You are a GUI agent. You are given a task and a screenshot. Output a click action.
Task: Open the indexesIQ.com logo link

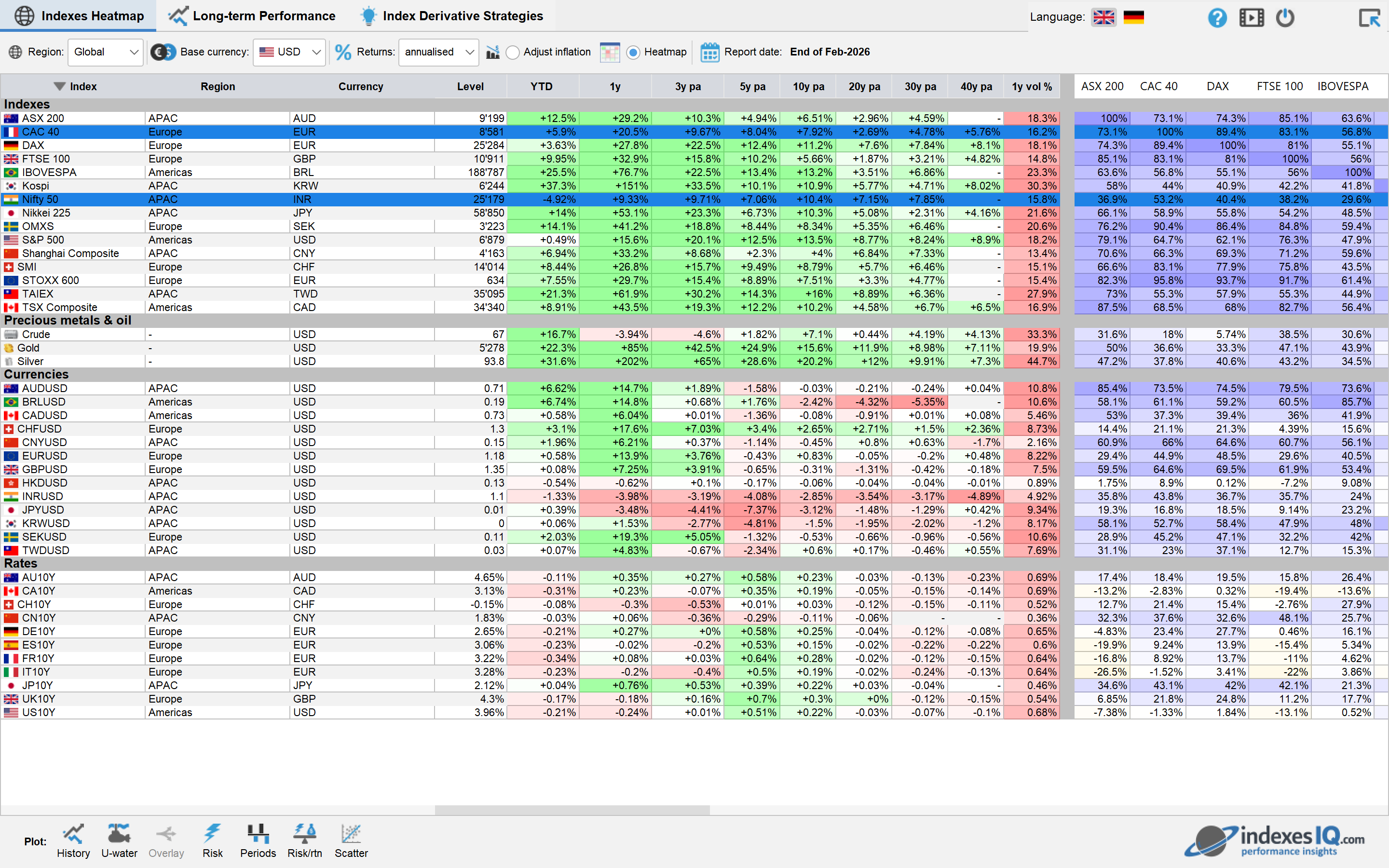(x=1274, y=841)
